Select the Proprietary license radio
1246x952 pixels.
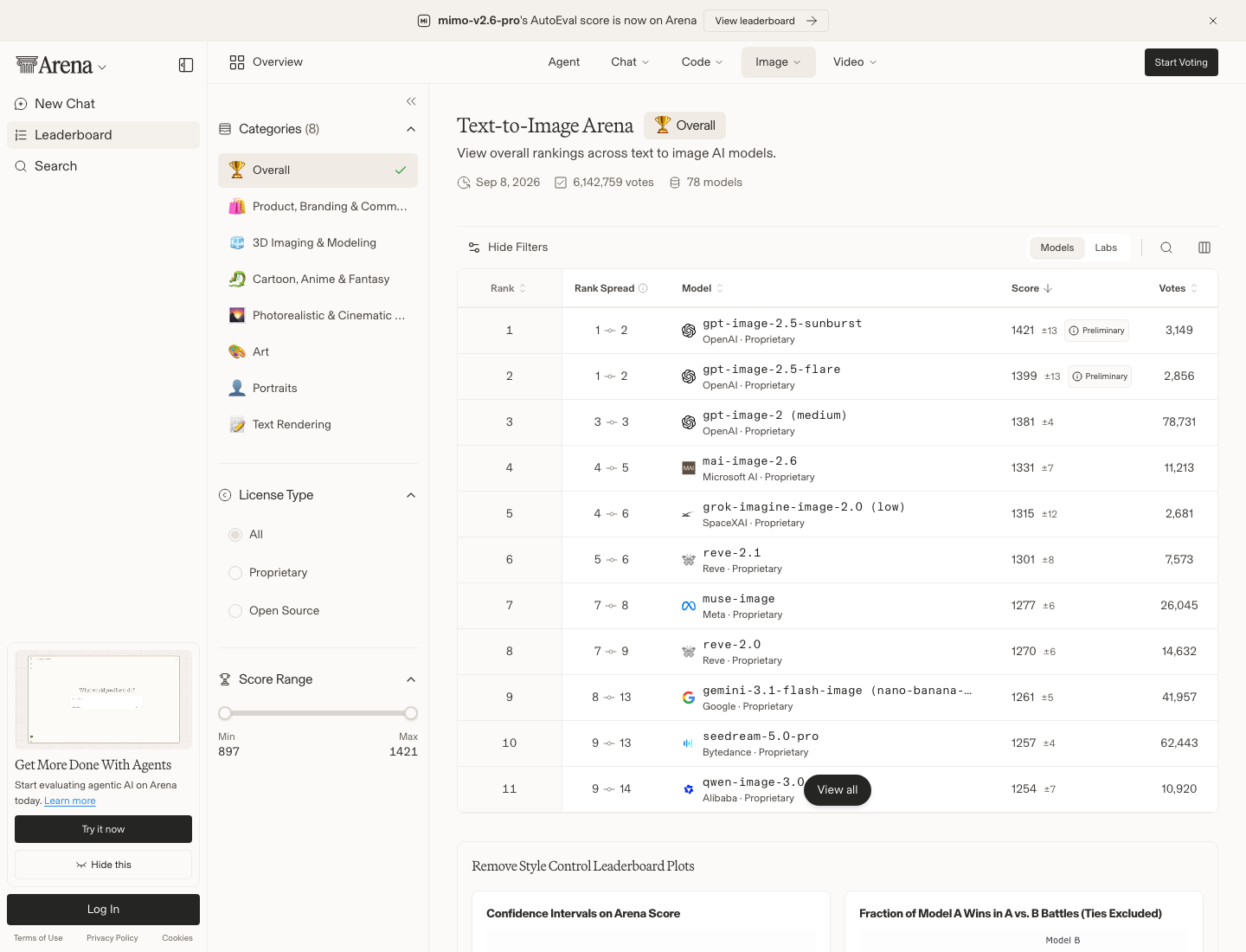click(x=235, y=573)
